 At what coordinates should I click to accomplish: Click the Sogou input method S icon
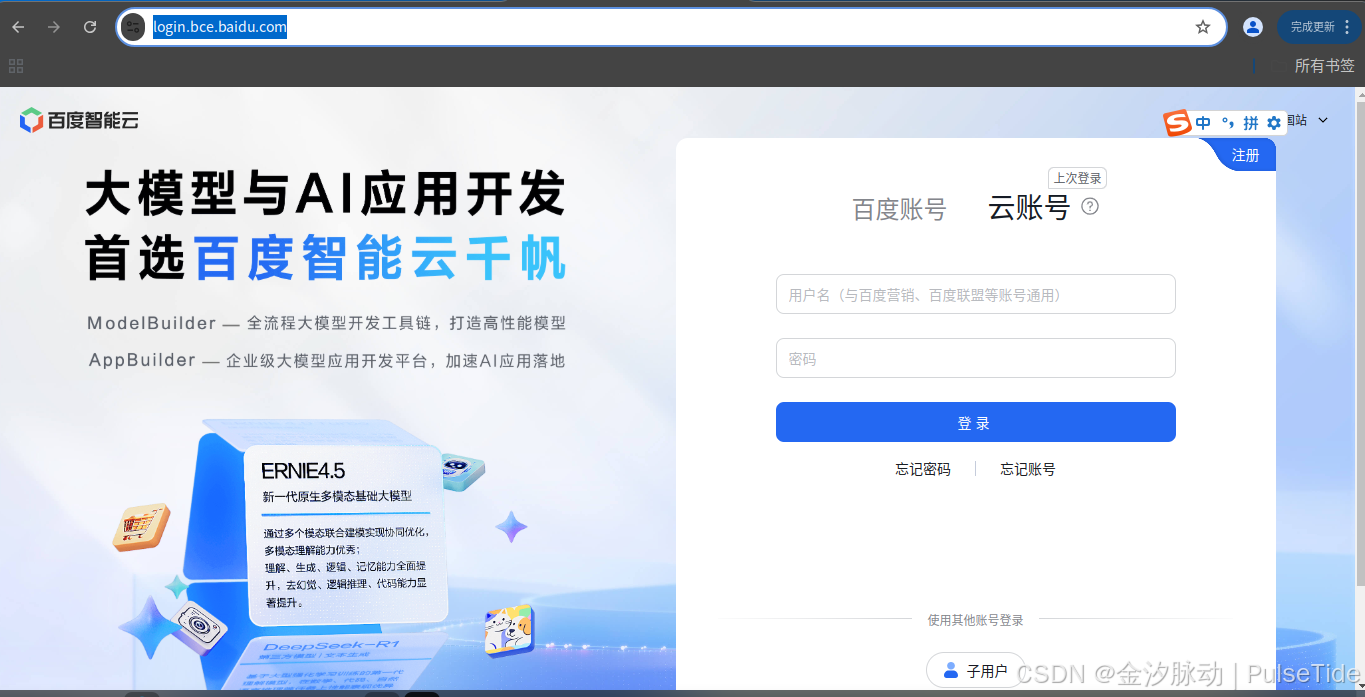[1178, 123]
